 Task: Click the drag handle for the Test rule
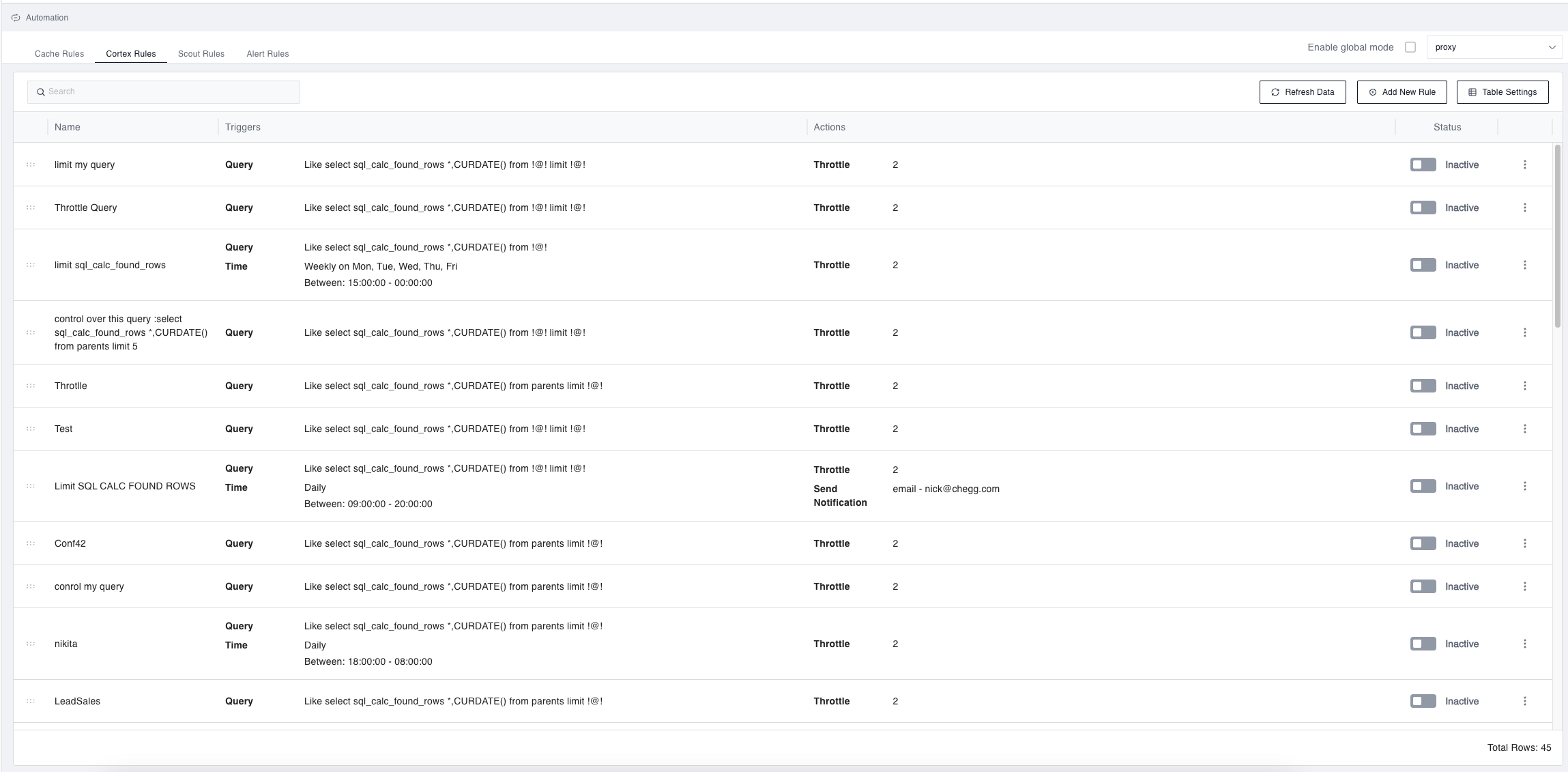(31, 429)
